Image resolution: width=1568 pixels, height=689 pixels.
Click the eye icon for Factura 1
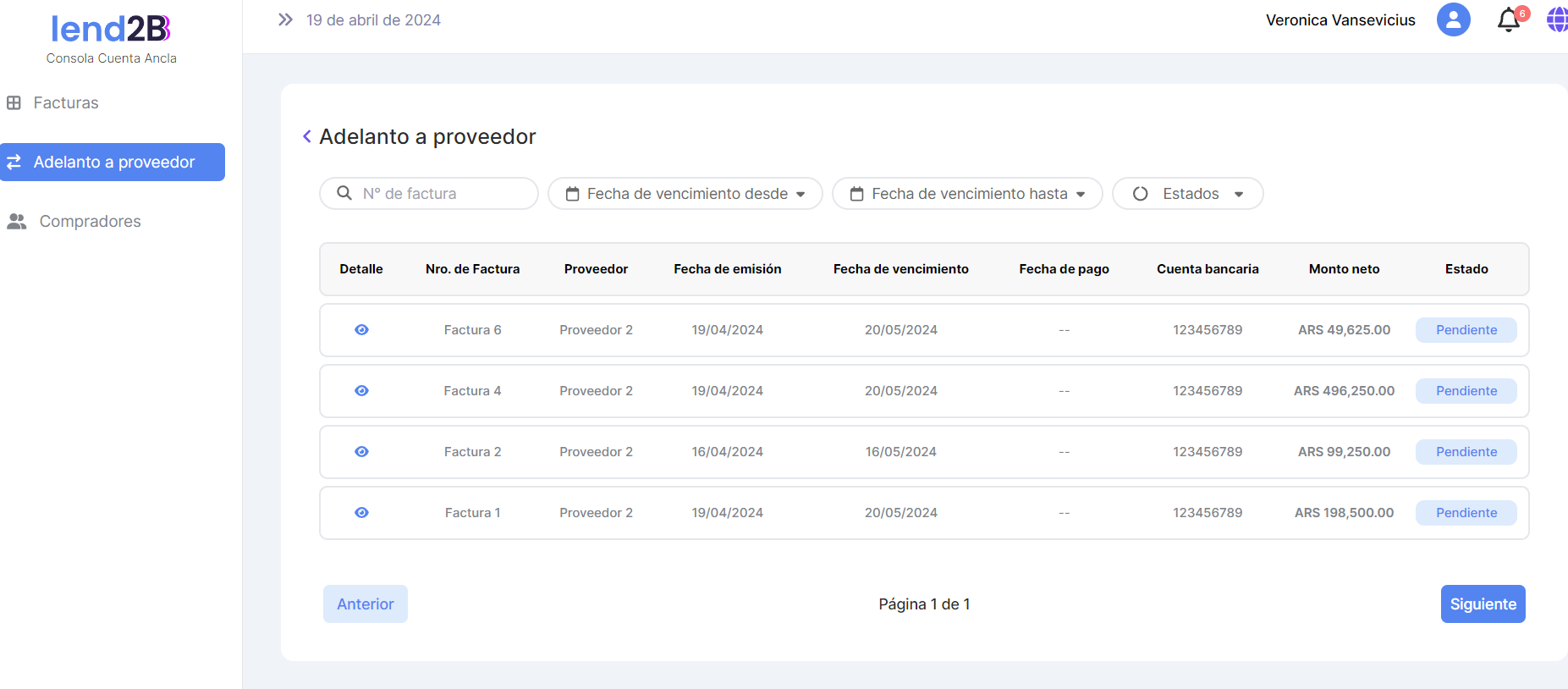(361, 513)
